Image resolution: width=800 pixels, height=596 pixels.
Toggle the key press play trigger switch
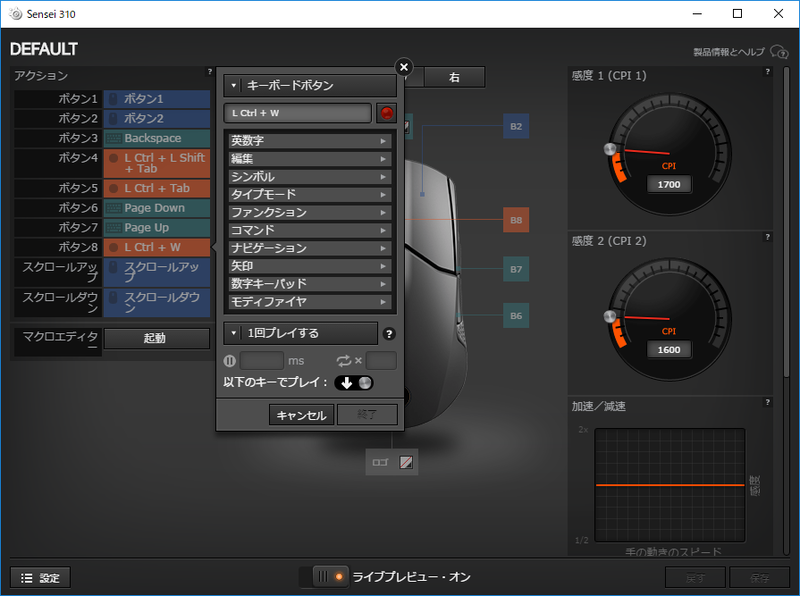(354, 383)
